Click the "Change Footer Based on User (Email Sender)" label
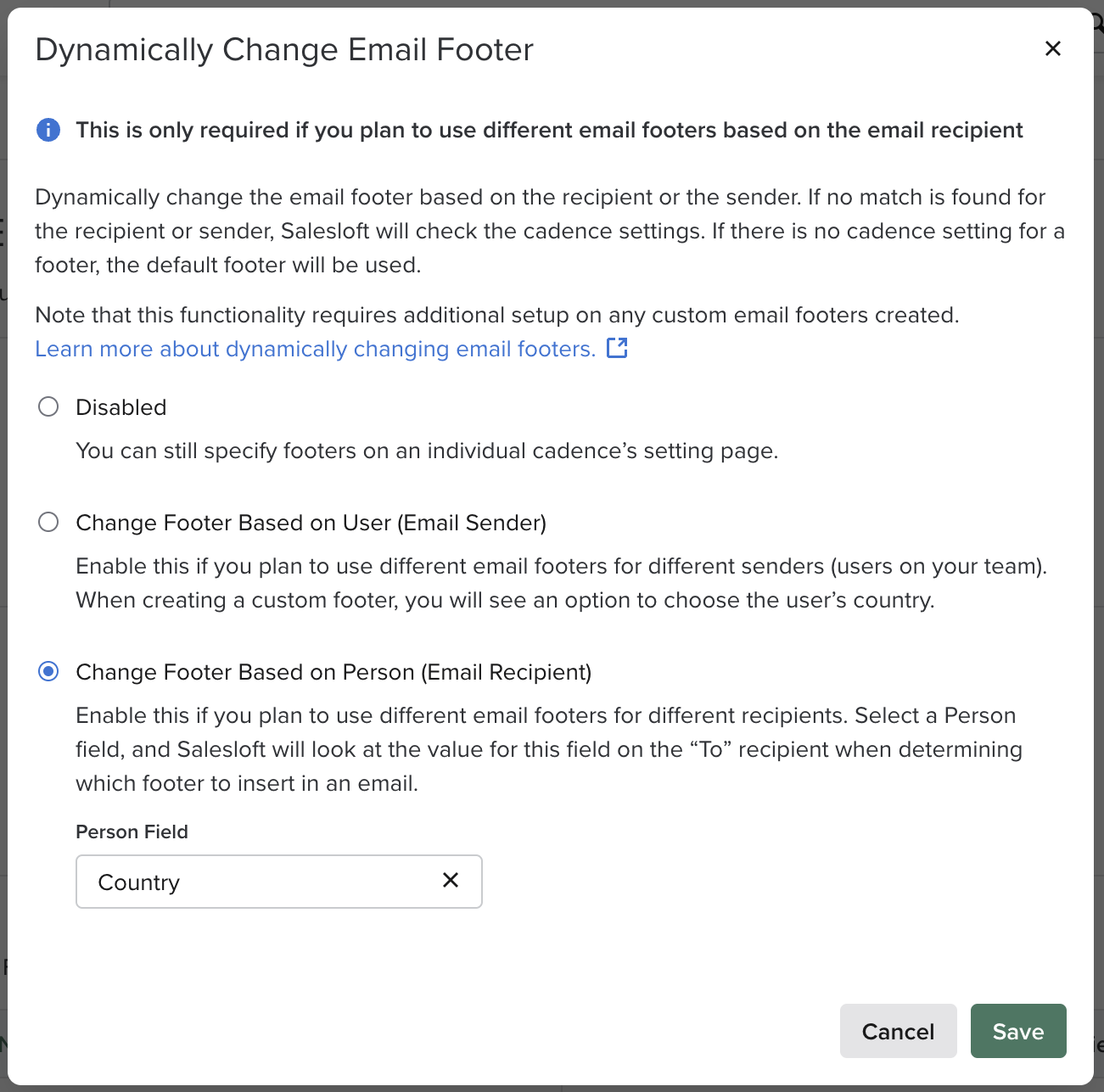The width and height of the screenshot is (1104, 1092). click(x=311, y=523)
